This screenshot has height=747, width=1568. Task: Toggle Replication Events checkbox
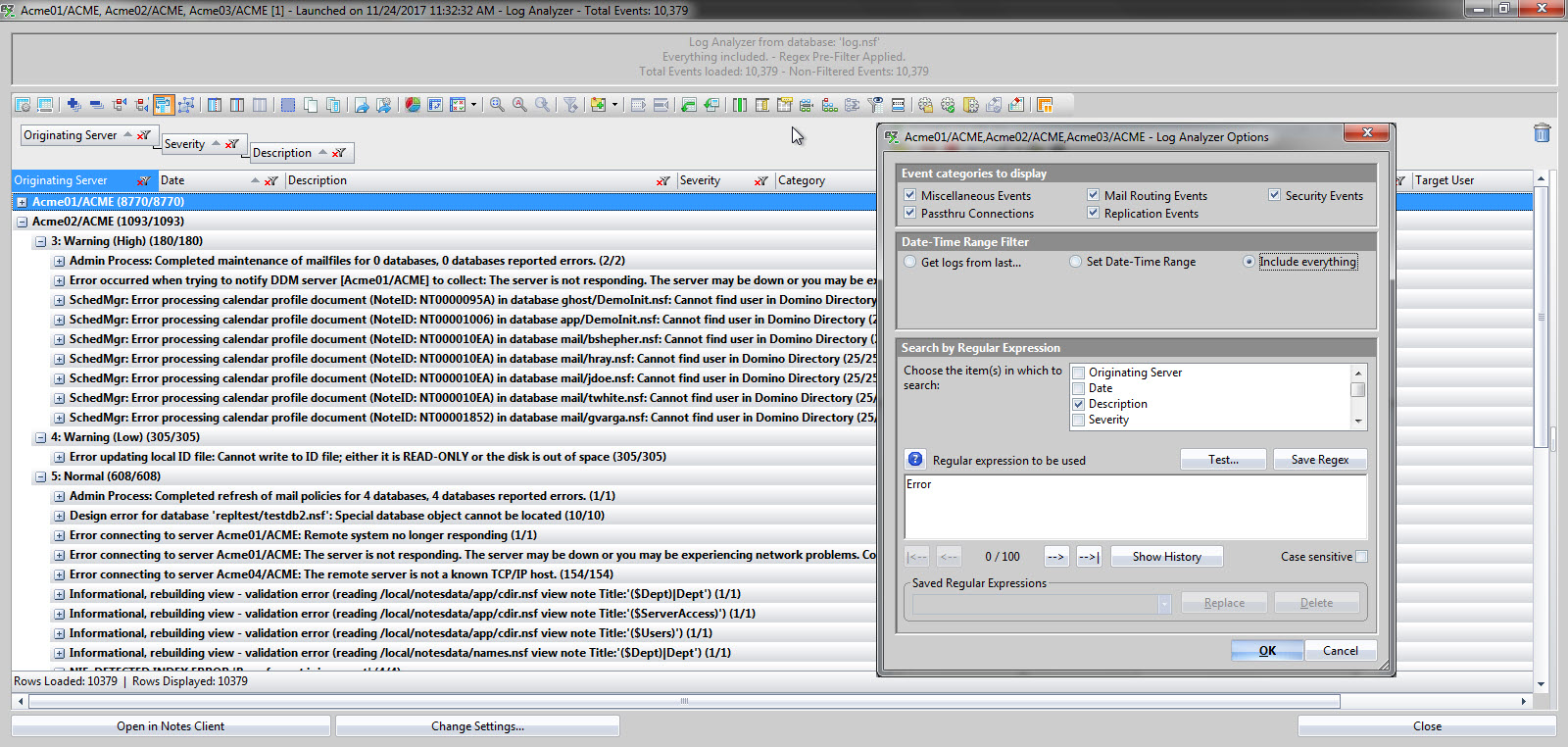click(1094, 213)
